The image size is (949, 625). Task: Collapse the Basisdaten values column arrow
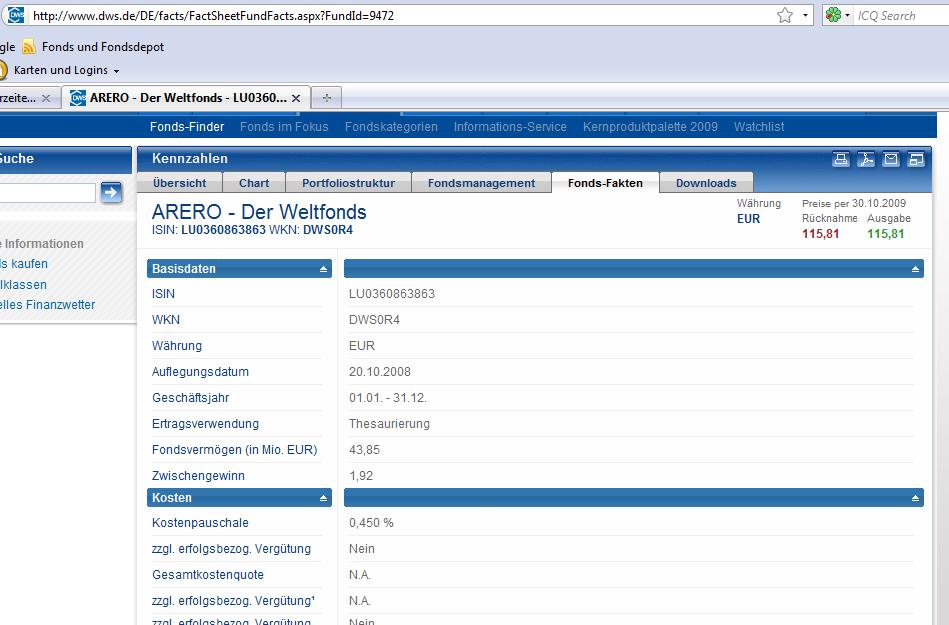(x=915, y=269)
